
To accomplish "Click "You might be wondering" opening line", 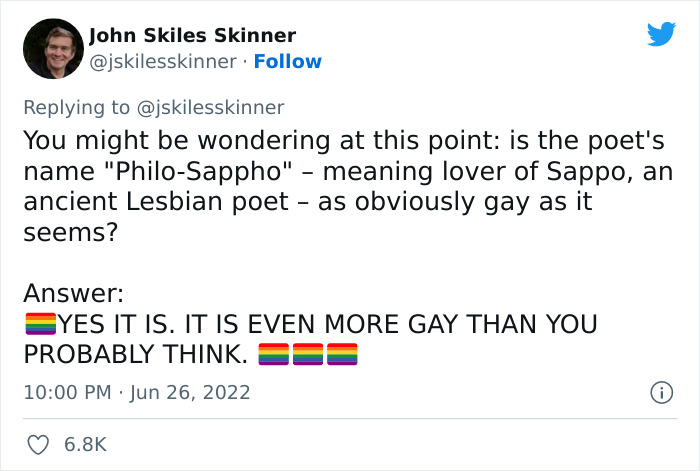I will pos(130,139).
